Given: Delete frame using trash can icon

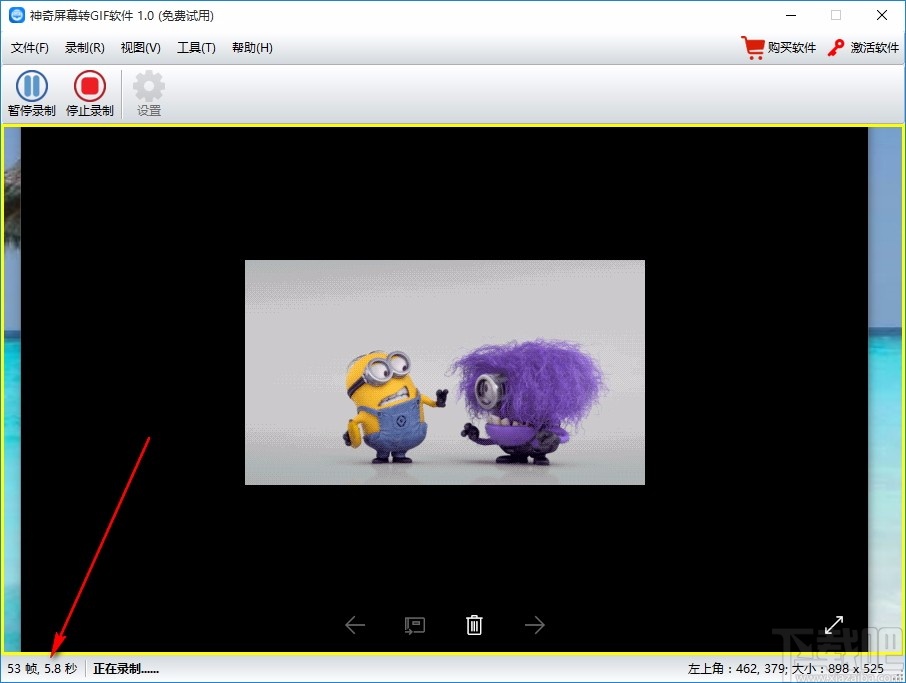Looking at the screenshot, I should (x=474, y=625).
